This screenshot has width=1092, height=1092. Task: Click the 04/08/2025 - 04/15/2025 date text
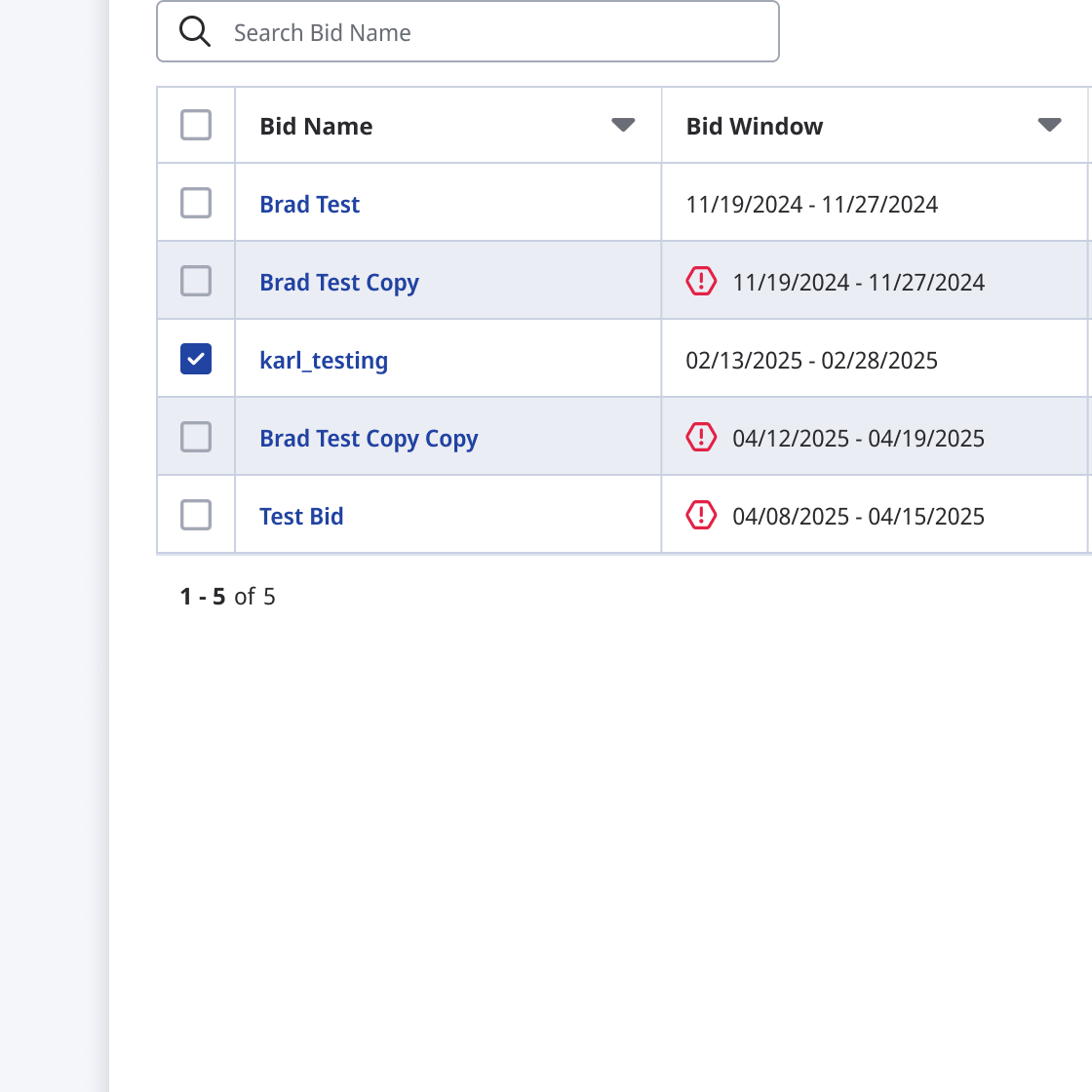858,516
